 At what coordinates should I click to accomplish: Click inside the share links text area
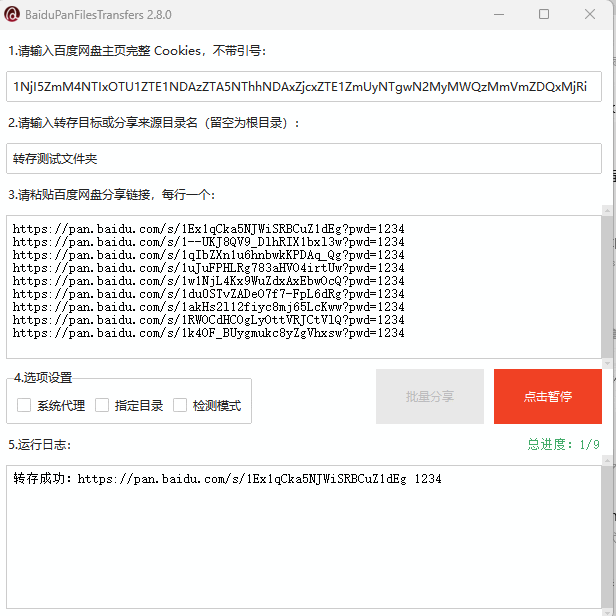click(304, 287)
